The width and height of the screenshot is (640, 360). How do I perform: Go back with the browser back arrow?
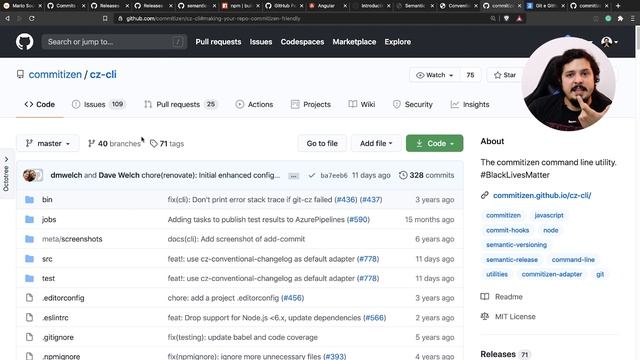[7, 18]
